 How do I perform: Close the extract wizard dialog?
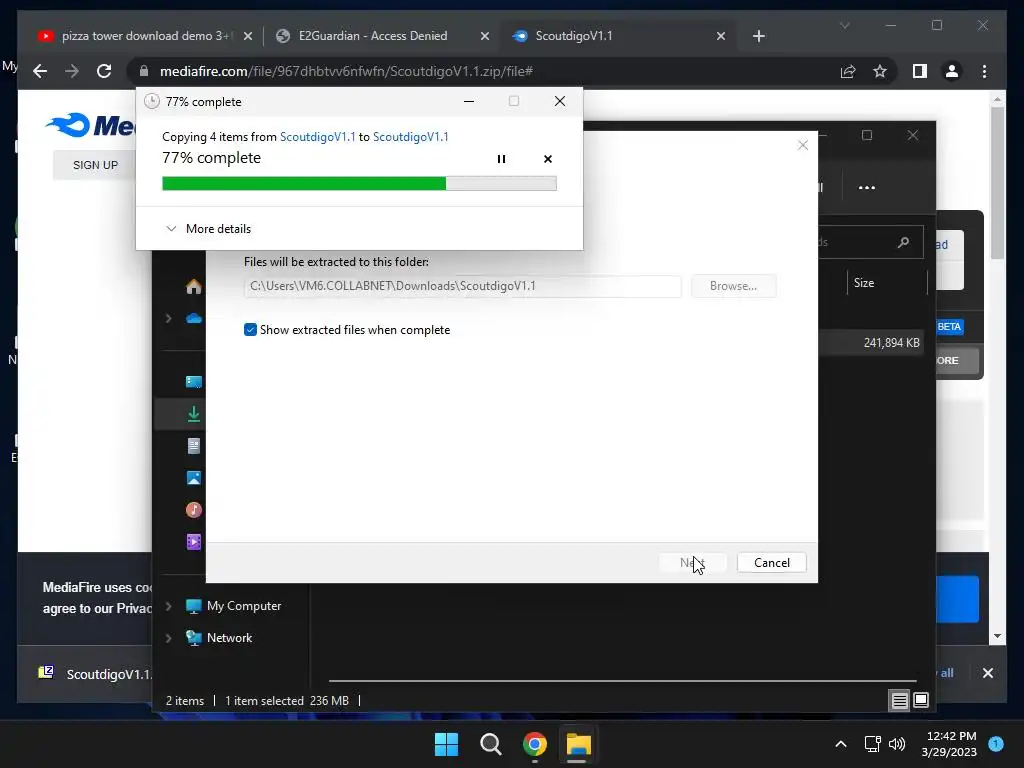[803, 145]
